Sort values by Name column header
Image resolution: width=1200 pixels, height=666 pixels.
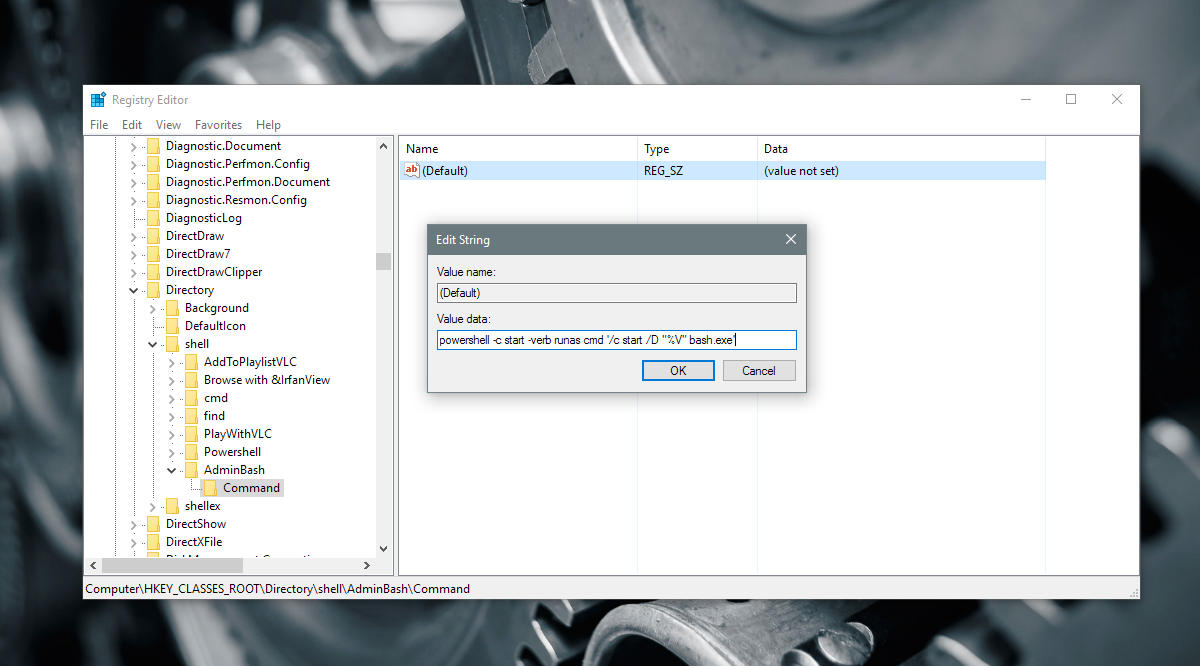[518, 149]
